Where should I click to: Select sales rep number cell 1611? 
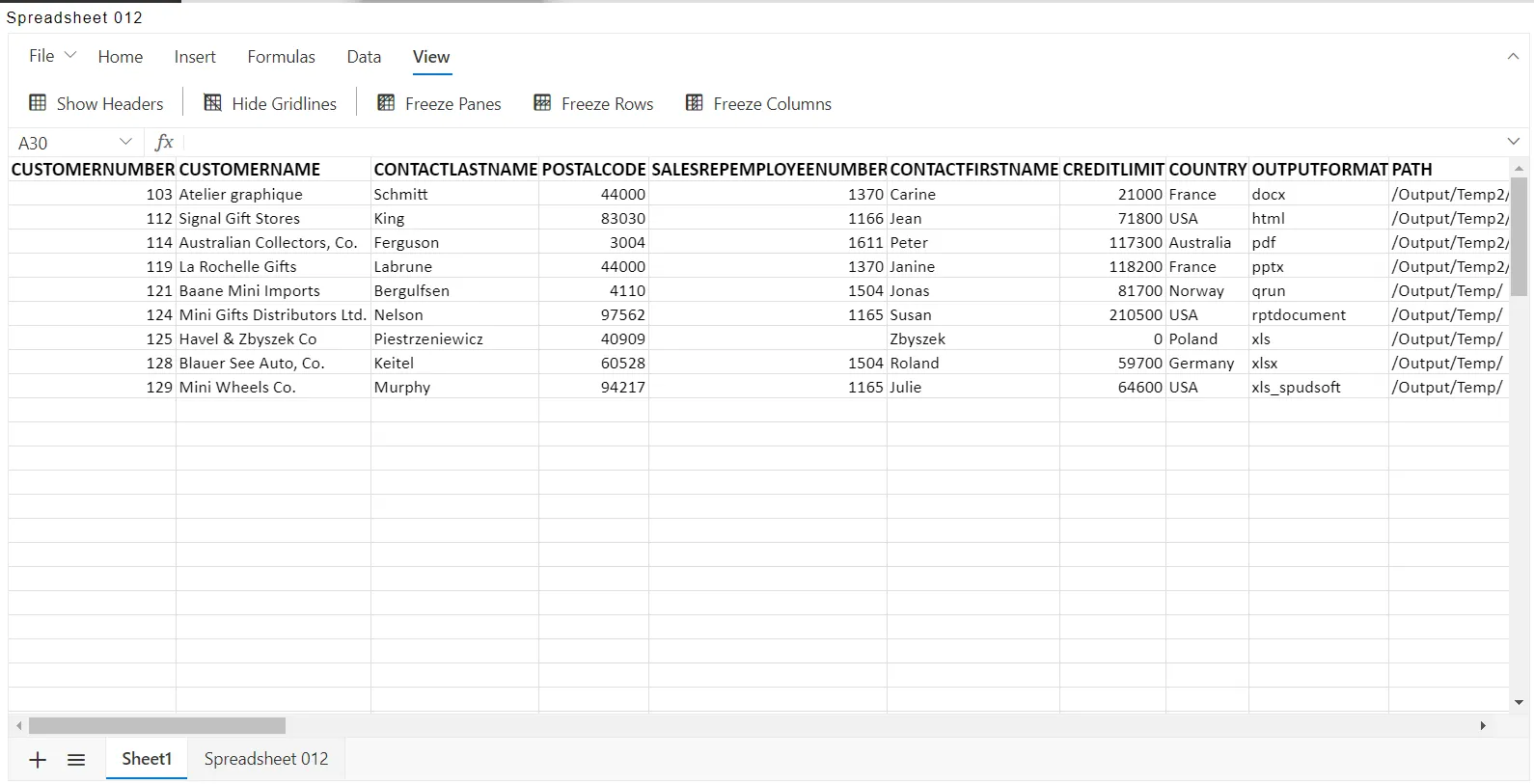coord(768,242)
